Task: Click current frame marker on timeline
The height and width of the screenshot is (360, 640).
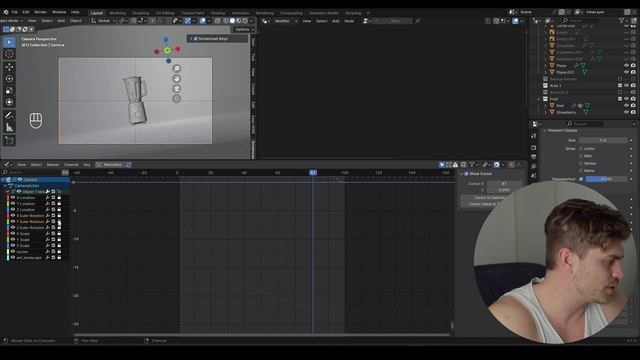Action: pos(313,173)
